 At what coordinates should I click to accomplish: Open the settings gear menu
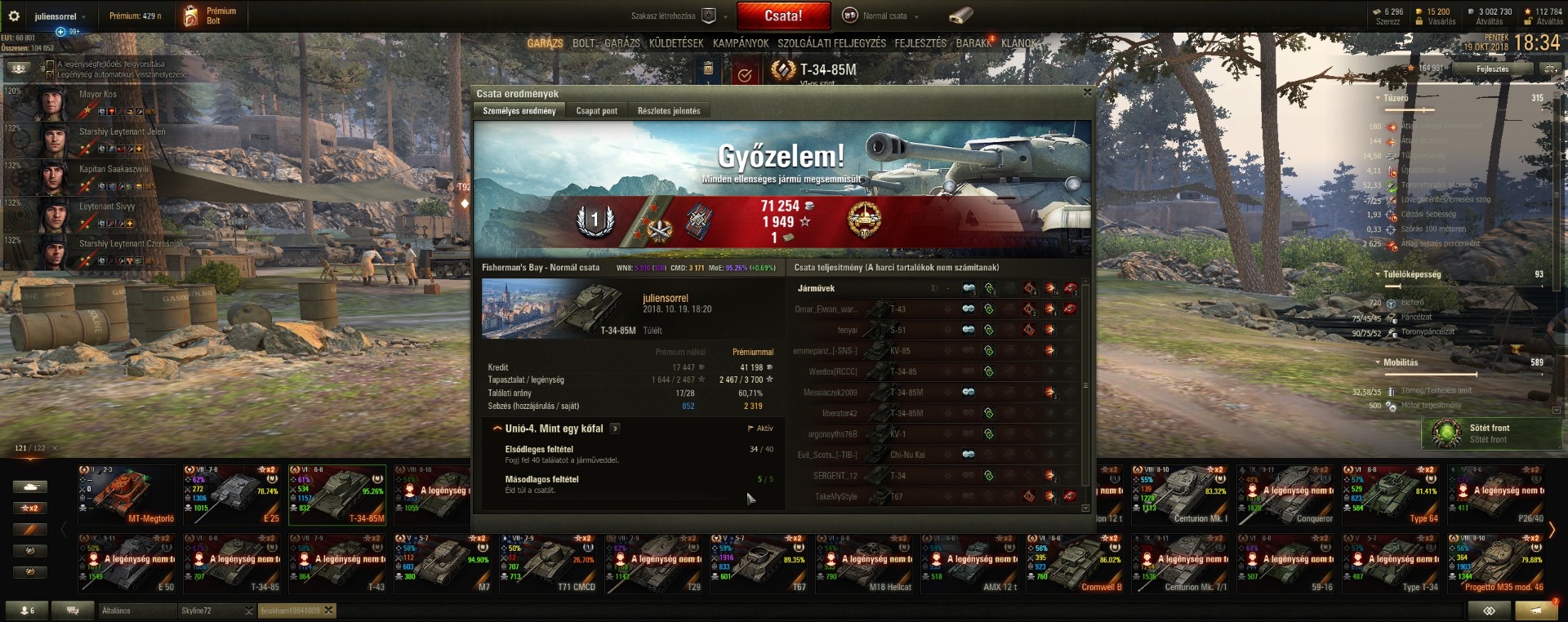(x=14, y=16)
